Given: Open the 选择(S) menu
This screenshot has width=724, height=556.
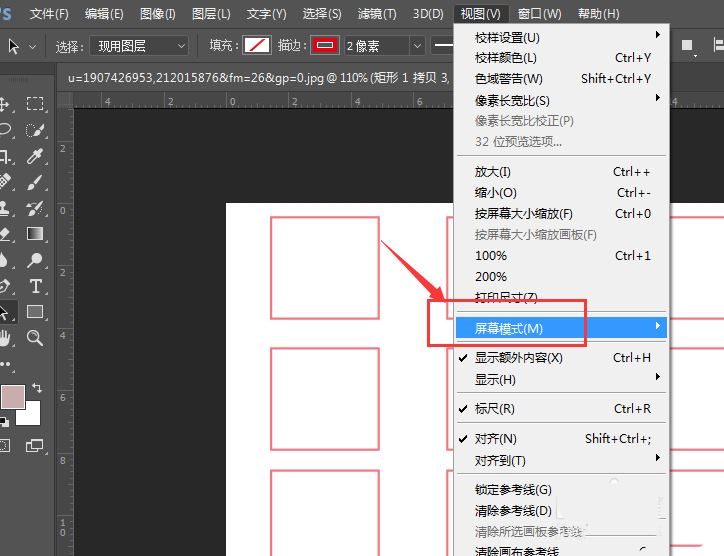Looking at the screenshot, I should coord(322,14).
